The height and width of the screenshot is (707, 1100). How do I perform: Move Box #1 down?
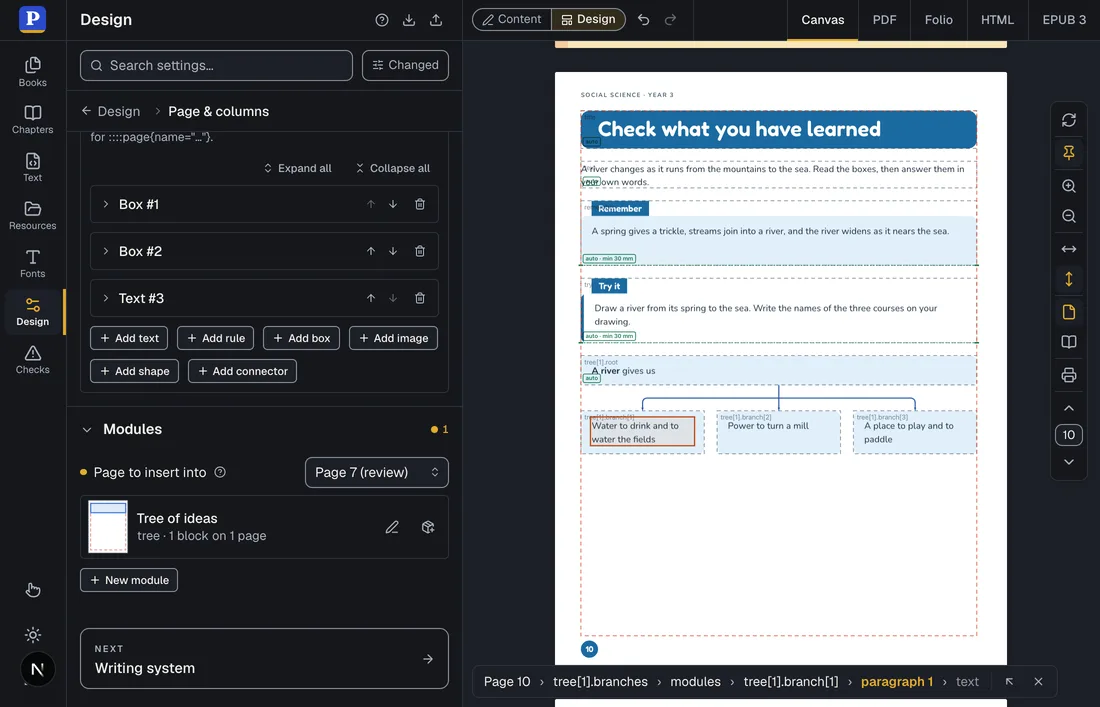393,204
